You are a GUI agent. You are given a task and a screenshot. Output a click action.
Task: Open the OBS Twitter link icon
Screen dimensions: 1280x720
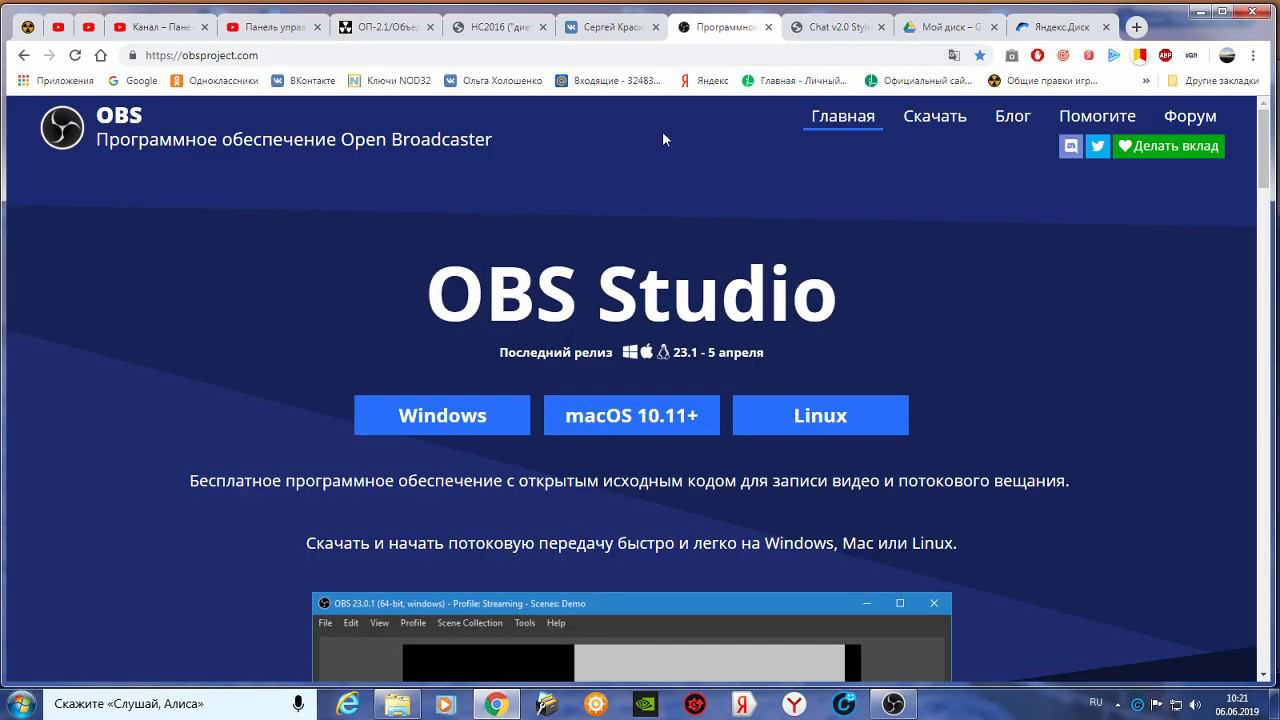[x=1098, y=146]
